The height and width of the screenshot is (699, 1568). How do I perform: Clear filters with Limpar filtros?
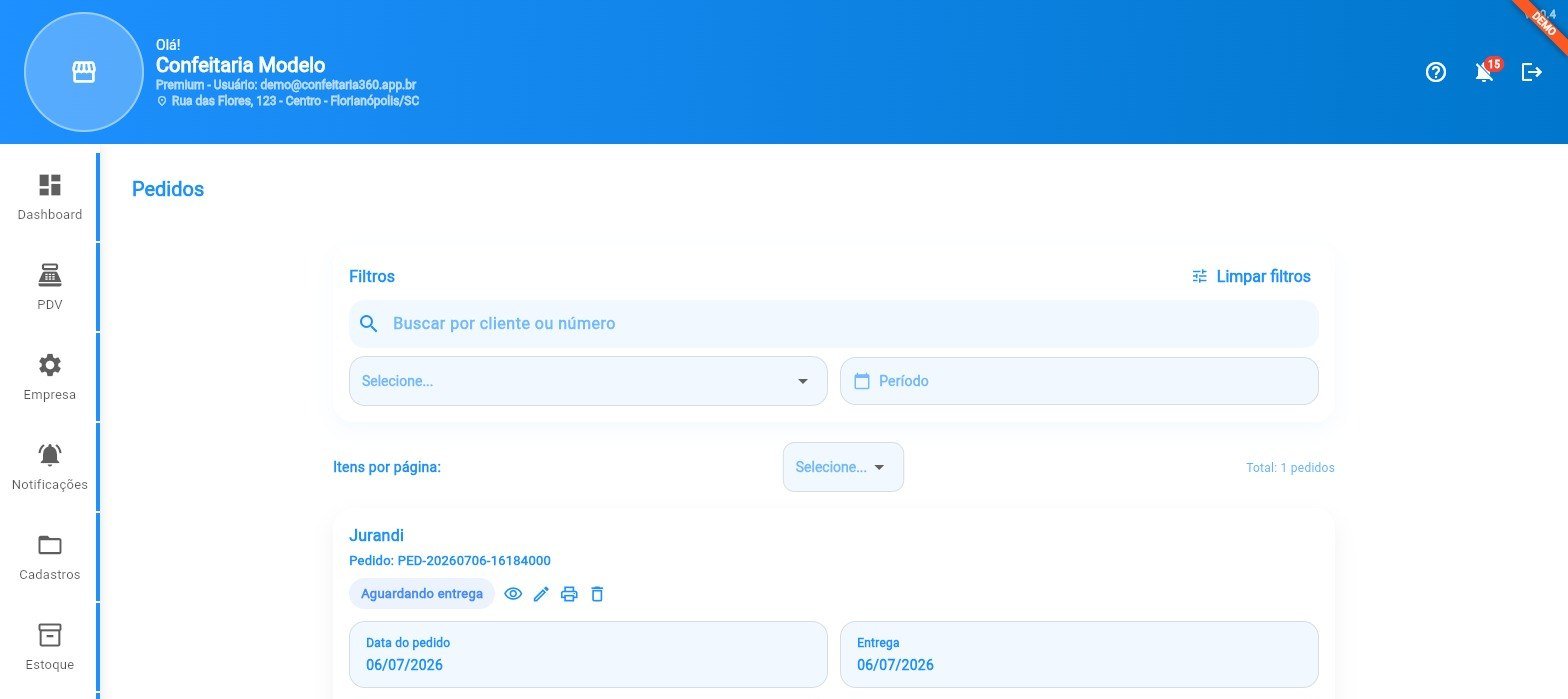coord(1251,276)
